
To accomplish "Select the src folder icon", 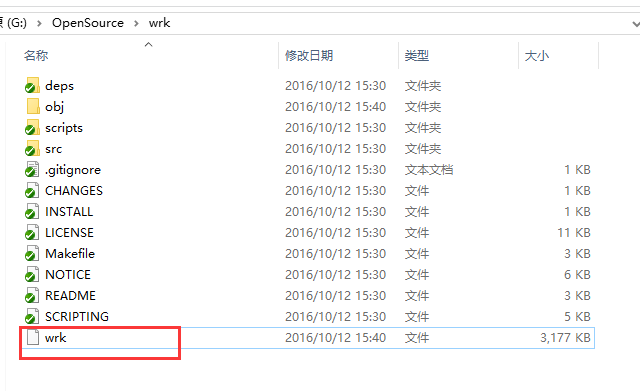I will pyautogui.click(x=32, y=149).
